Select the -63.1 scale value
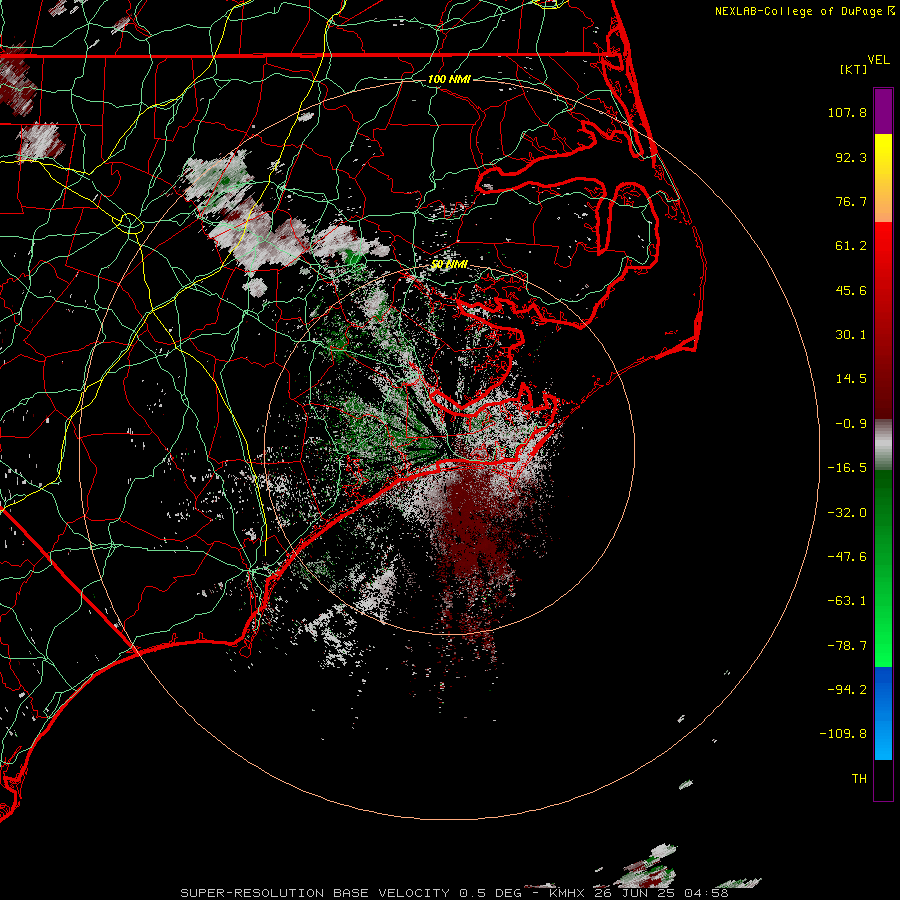This screenshot has width=900, height=900. click(x=847, y=601)
